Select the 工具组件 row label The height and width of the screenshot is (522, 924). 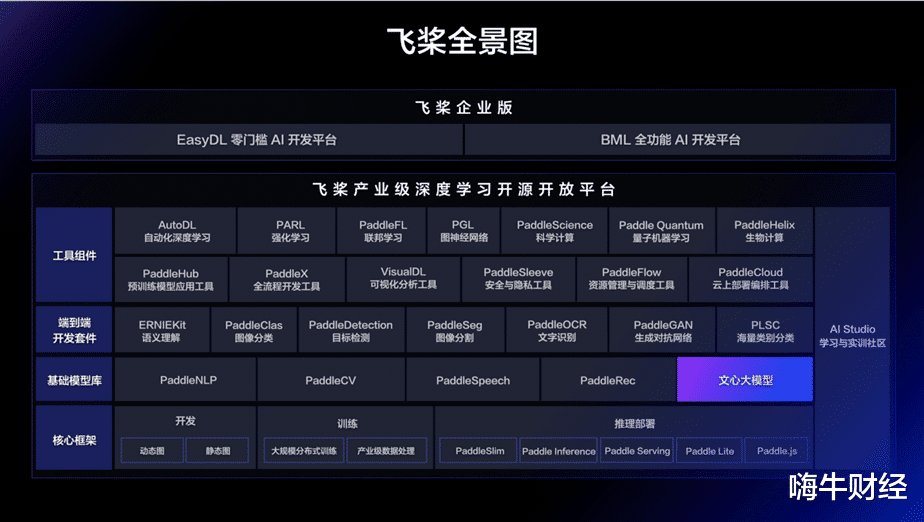74,255
